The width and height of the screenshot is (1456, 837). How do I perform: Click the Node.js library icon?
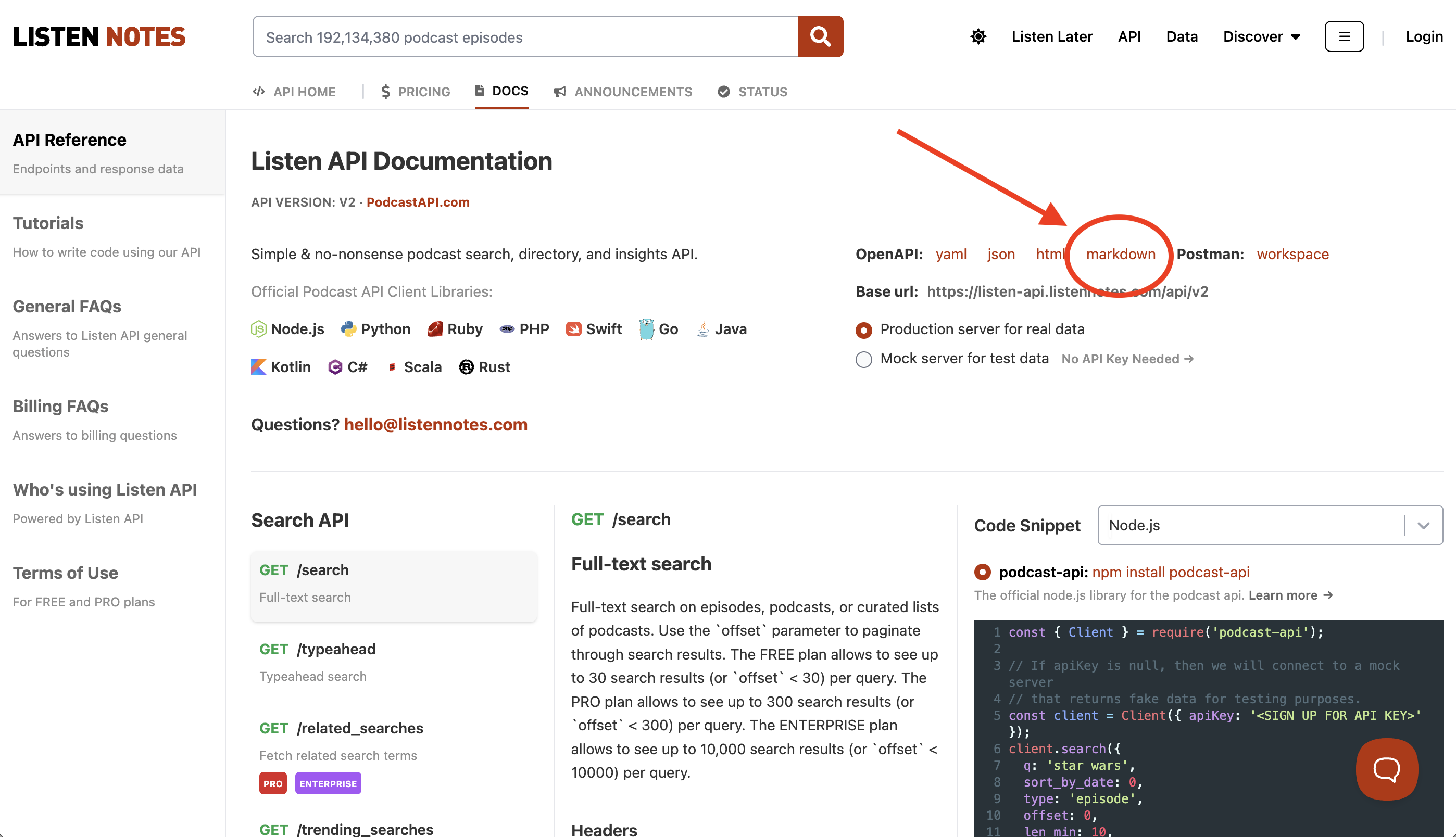point(259,329)
